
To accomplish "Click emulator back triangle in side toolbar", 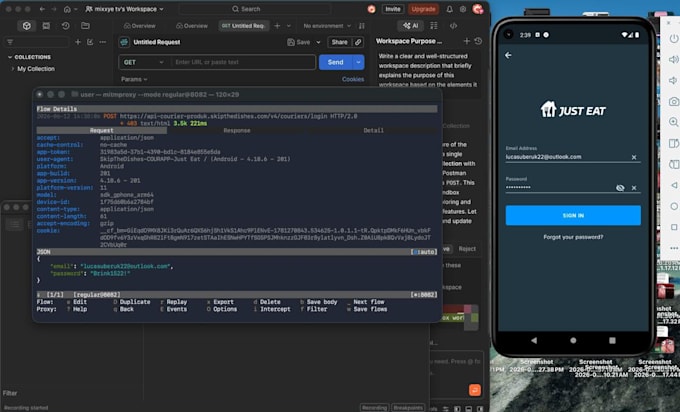I will (674, 185).
